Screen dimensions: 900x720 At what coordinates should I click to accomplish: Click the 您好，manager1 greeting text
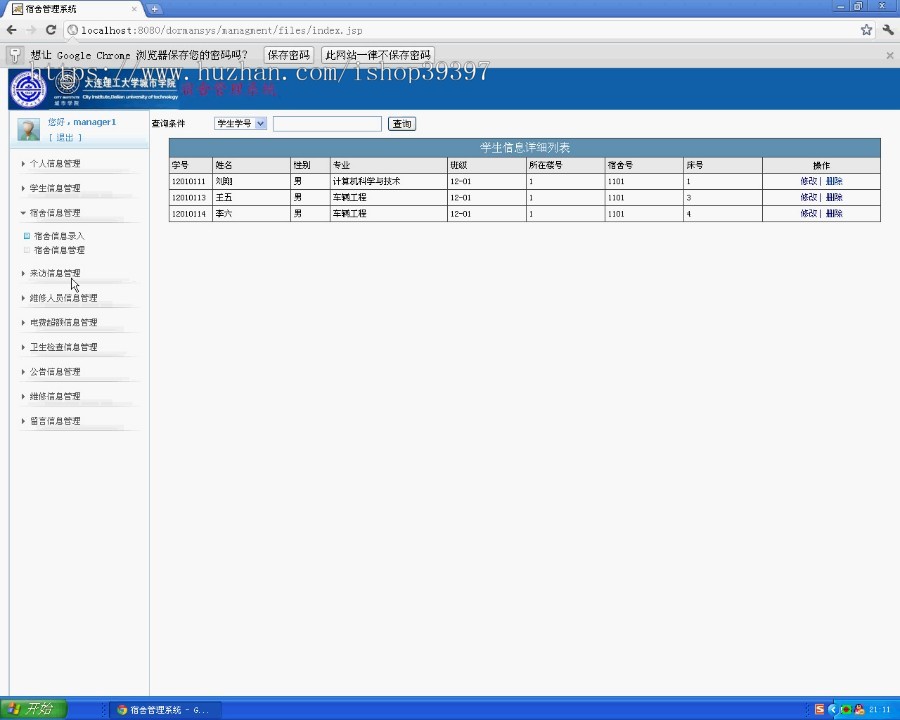click(x=82, y=122)
